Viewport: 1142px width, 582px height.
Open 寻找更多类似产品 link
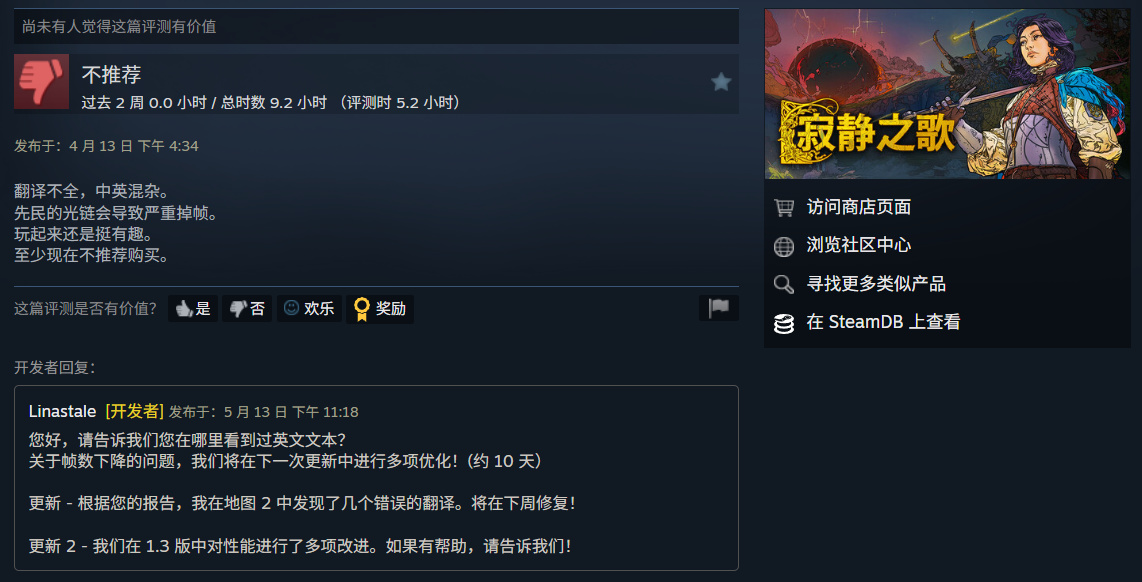(876, 284)
